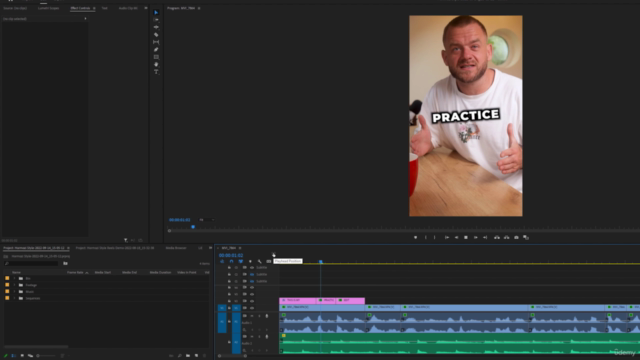Select the Selection tool
This screenshot has height=360, width=640.
coord(156,13)
